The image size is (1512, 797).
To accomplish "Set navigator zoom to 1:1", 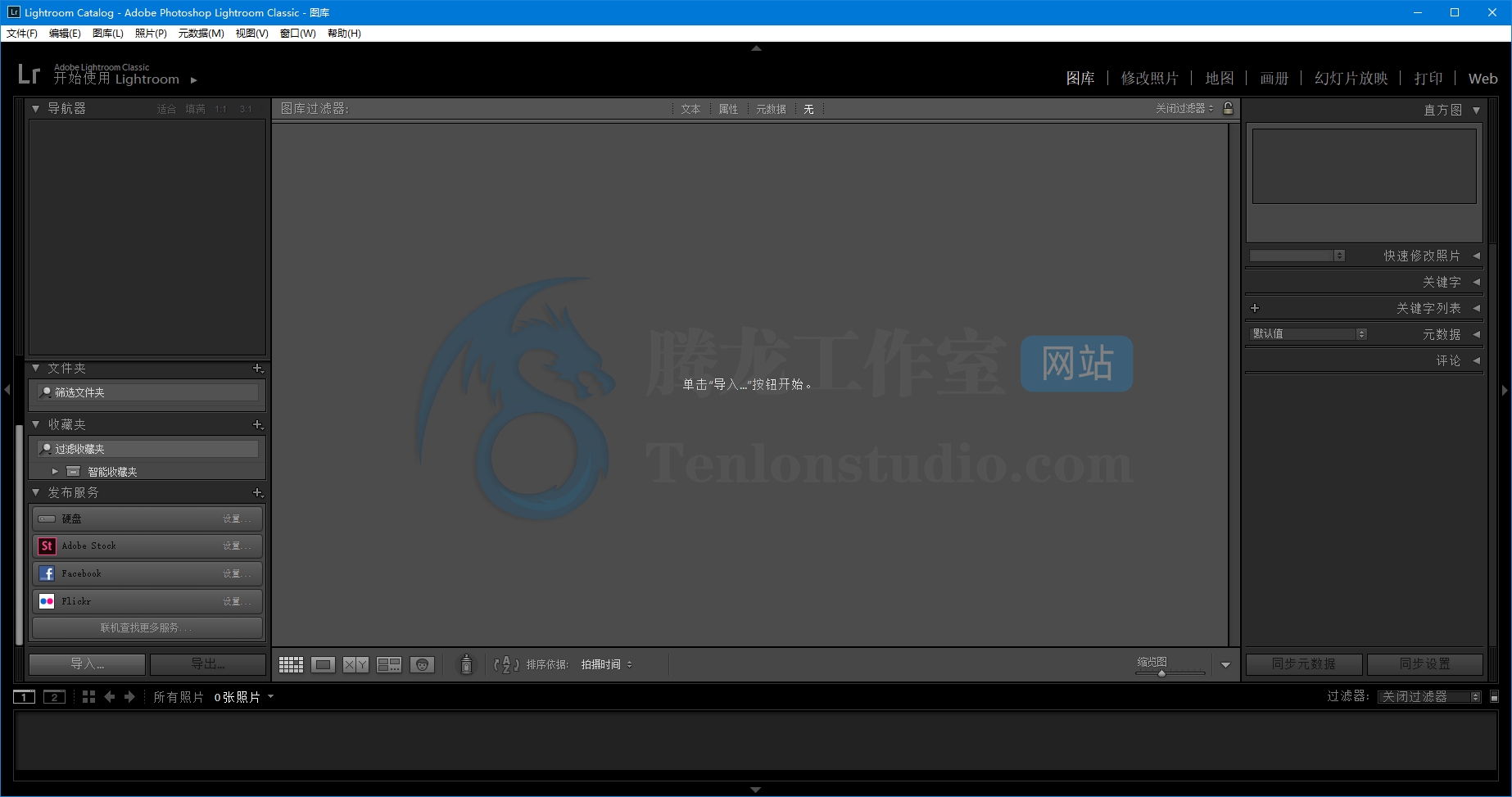I will click(x=221, y=109).
